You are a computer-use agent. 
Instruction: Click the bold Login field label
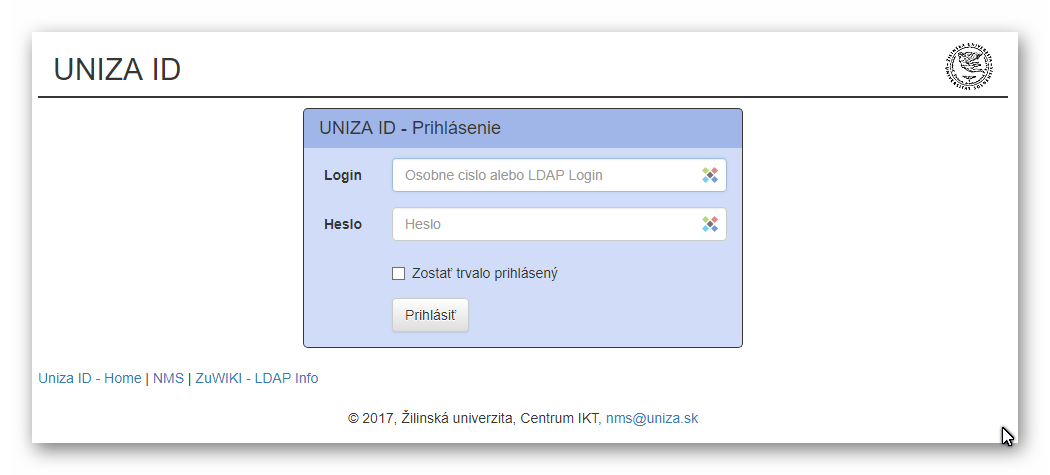[343, 175]
